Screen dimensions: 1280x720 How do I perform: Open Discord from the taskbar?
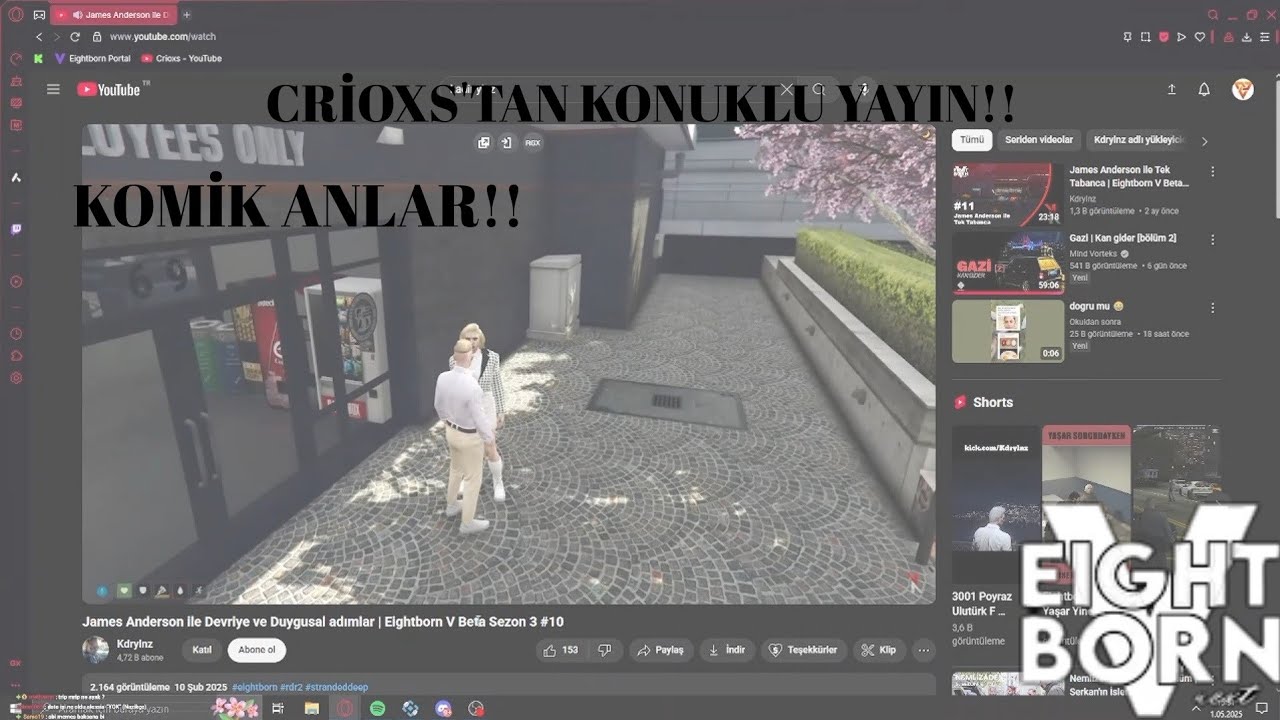click(442, 708)
